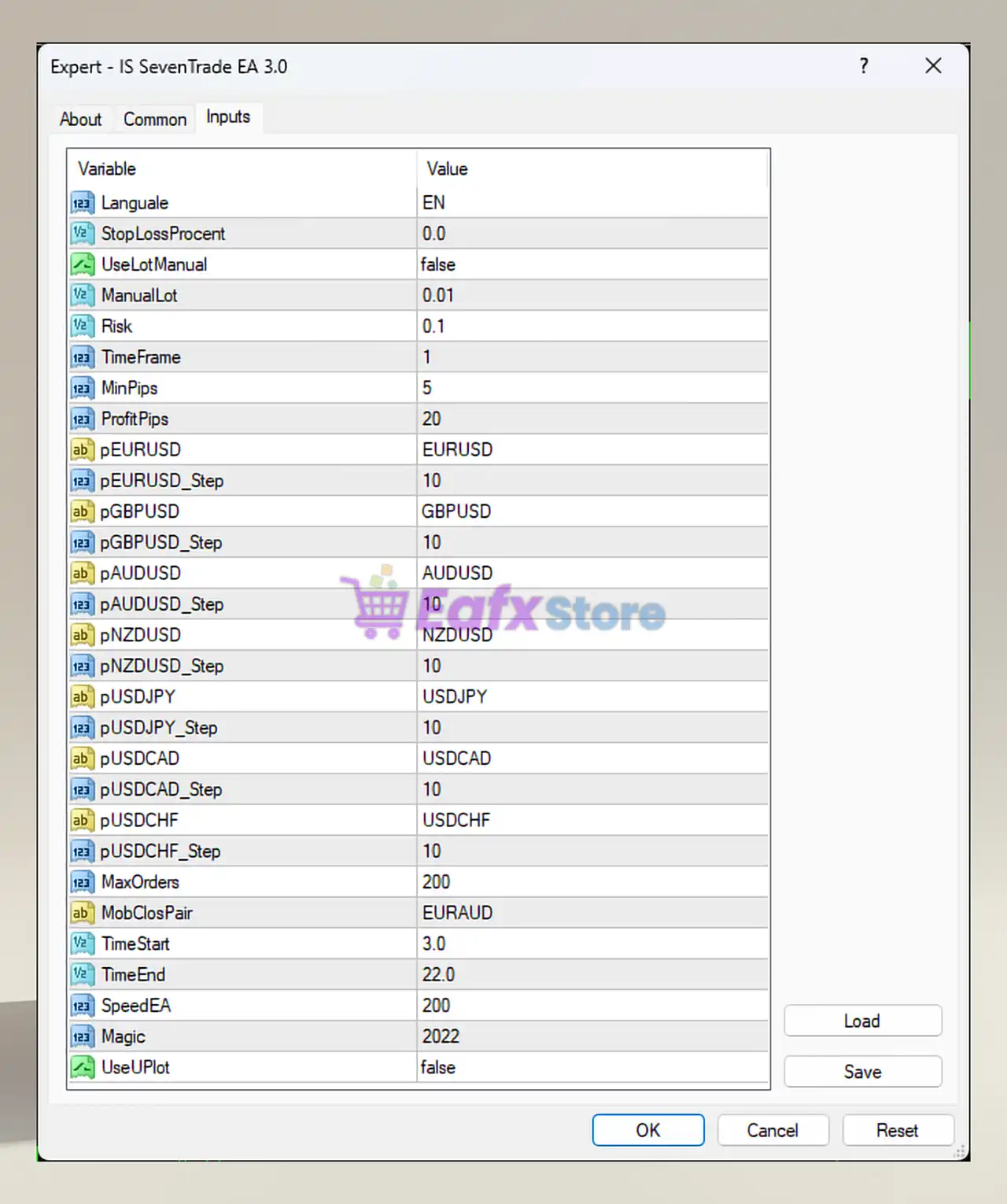Select the pUSDCAD_Step variable name
The image size is (1007, 1204).
[x=161, y=790]
